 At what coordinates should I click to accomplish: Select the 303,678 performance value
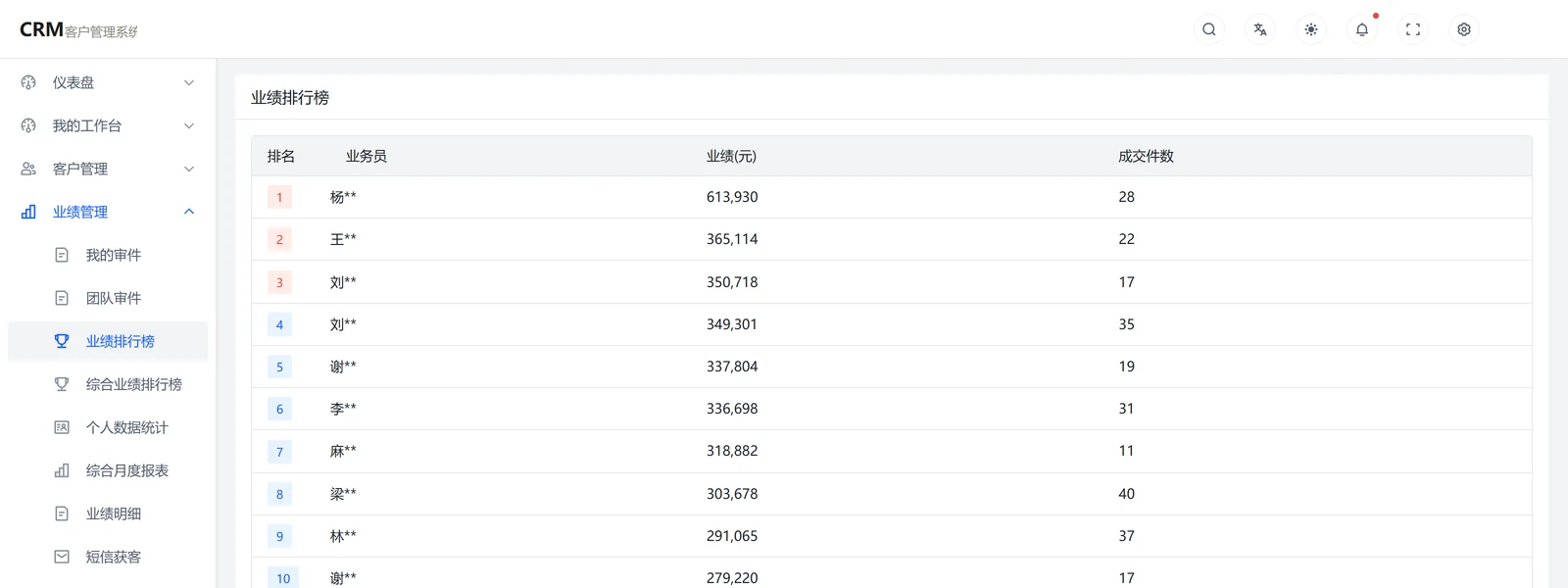pyautogui.click(x=732, y=494)
